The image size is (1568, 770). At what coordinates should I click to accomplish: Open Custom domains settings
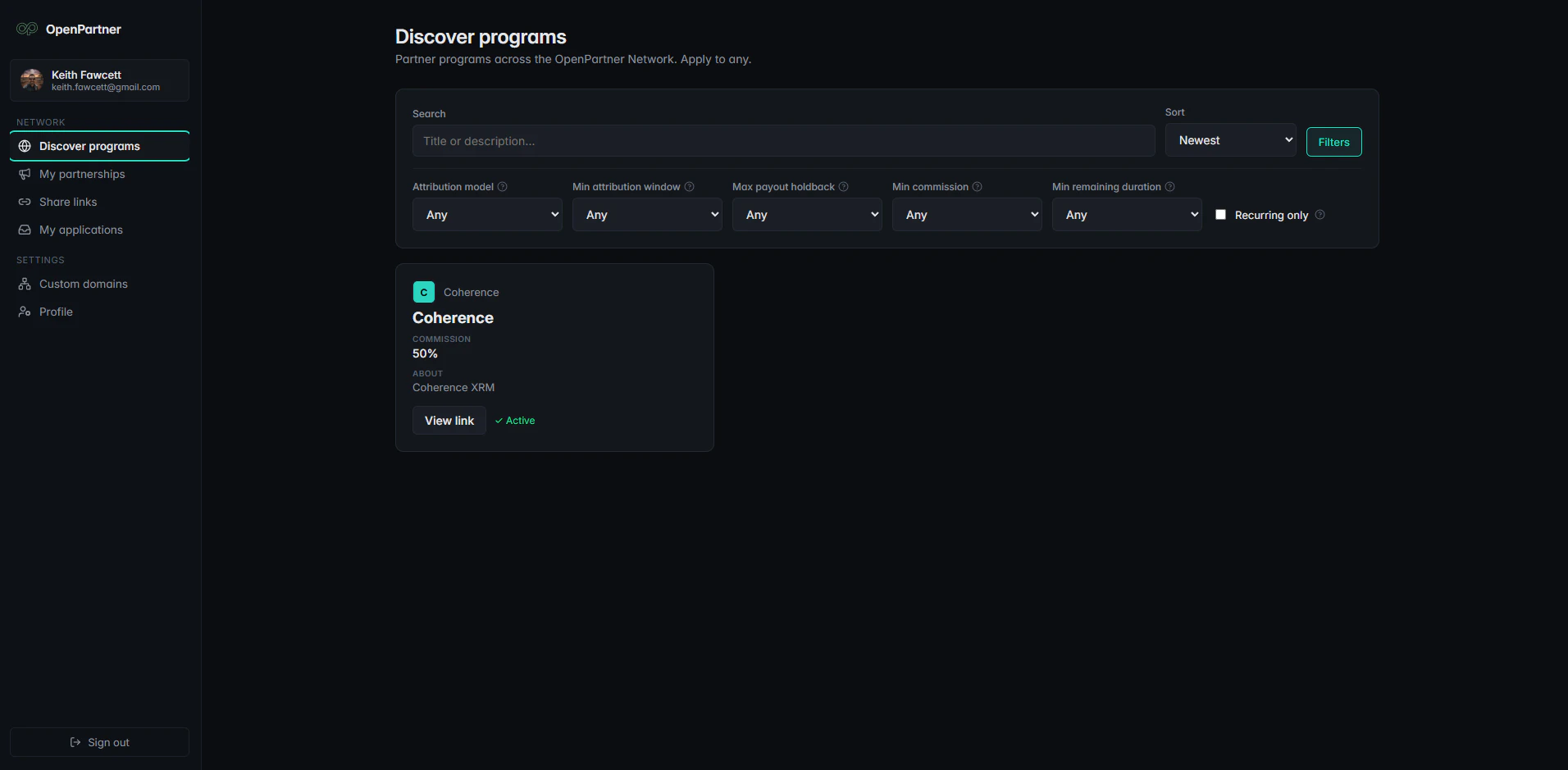point(100,284)
